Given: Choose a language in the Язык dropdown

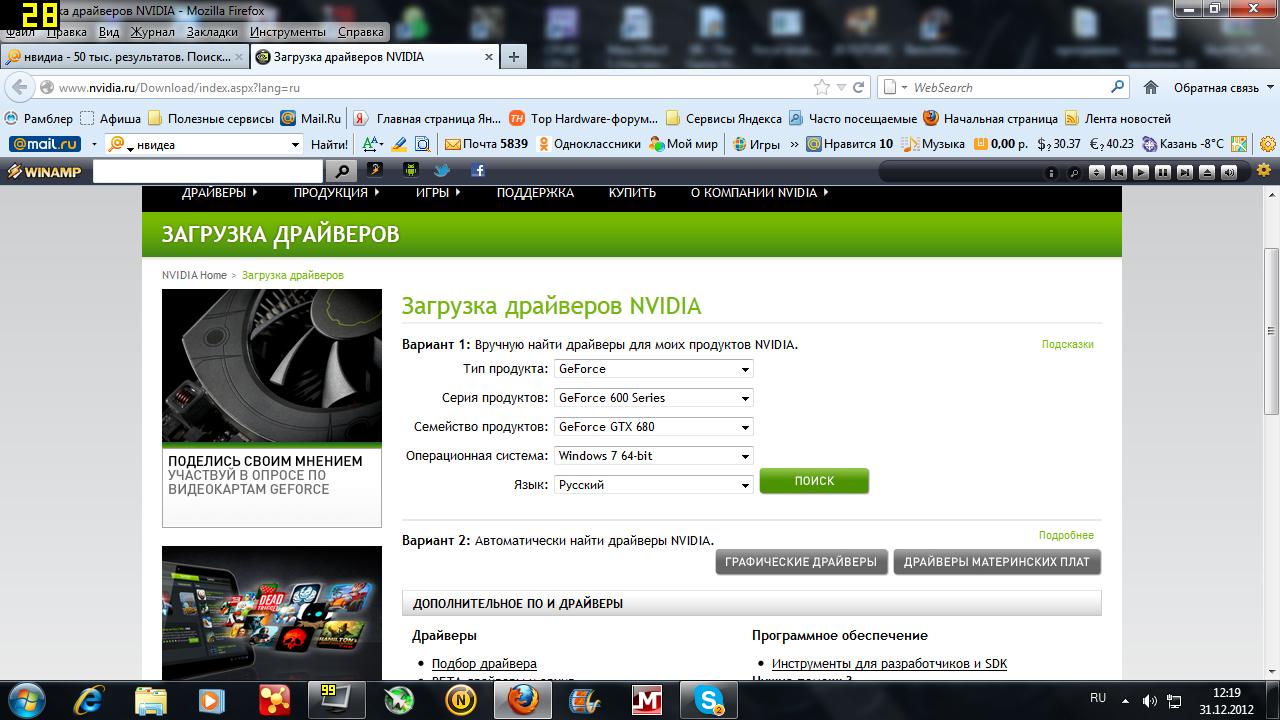Looking at the screenshot, I should [653, 485].
